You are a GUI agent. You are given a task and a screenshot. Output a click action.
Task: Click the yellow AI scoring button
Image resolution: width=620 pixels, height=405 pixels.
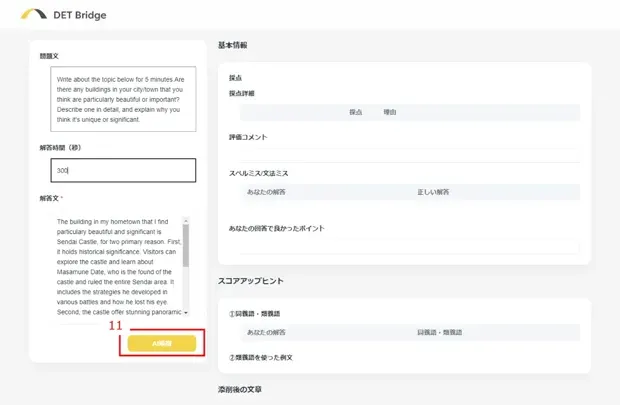pos(162,343)
